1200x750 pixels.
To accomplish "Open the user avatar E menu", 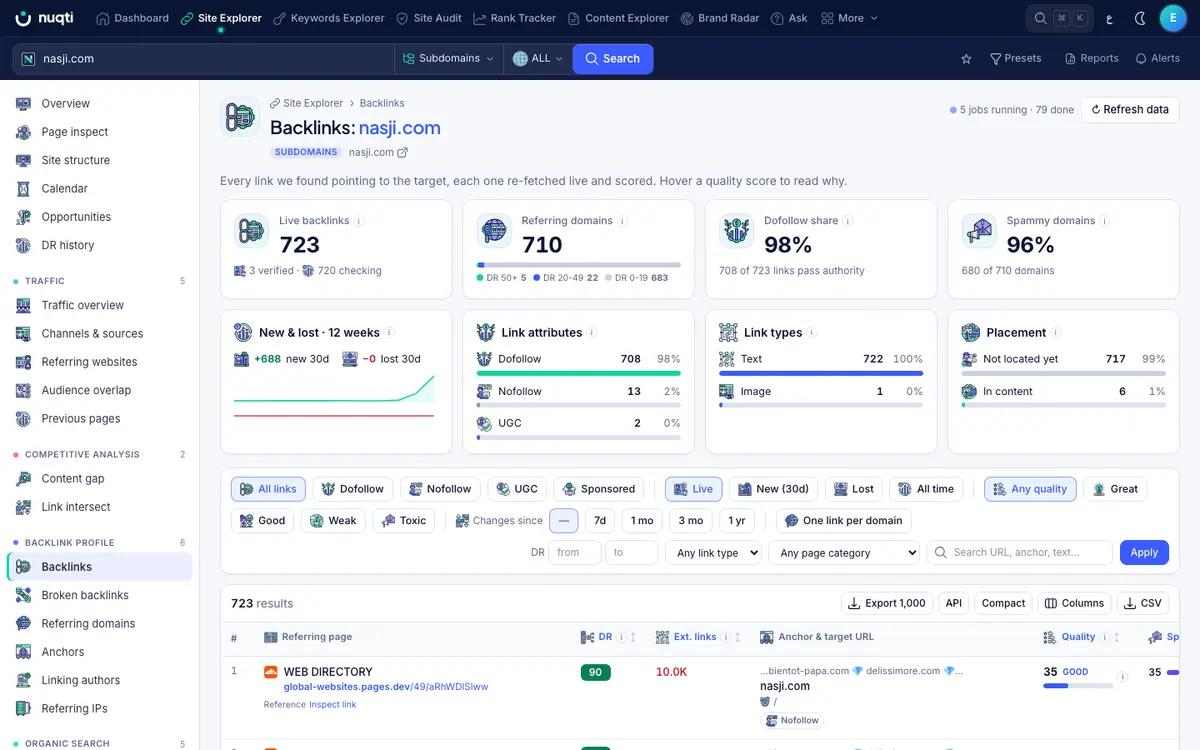I will (1173, 18).
